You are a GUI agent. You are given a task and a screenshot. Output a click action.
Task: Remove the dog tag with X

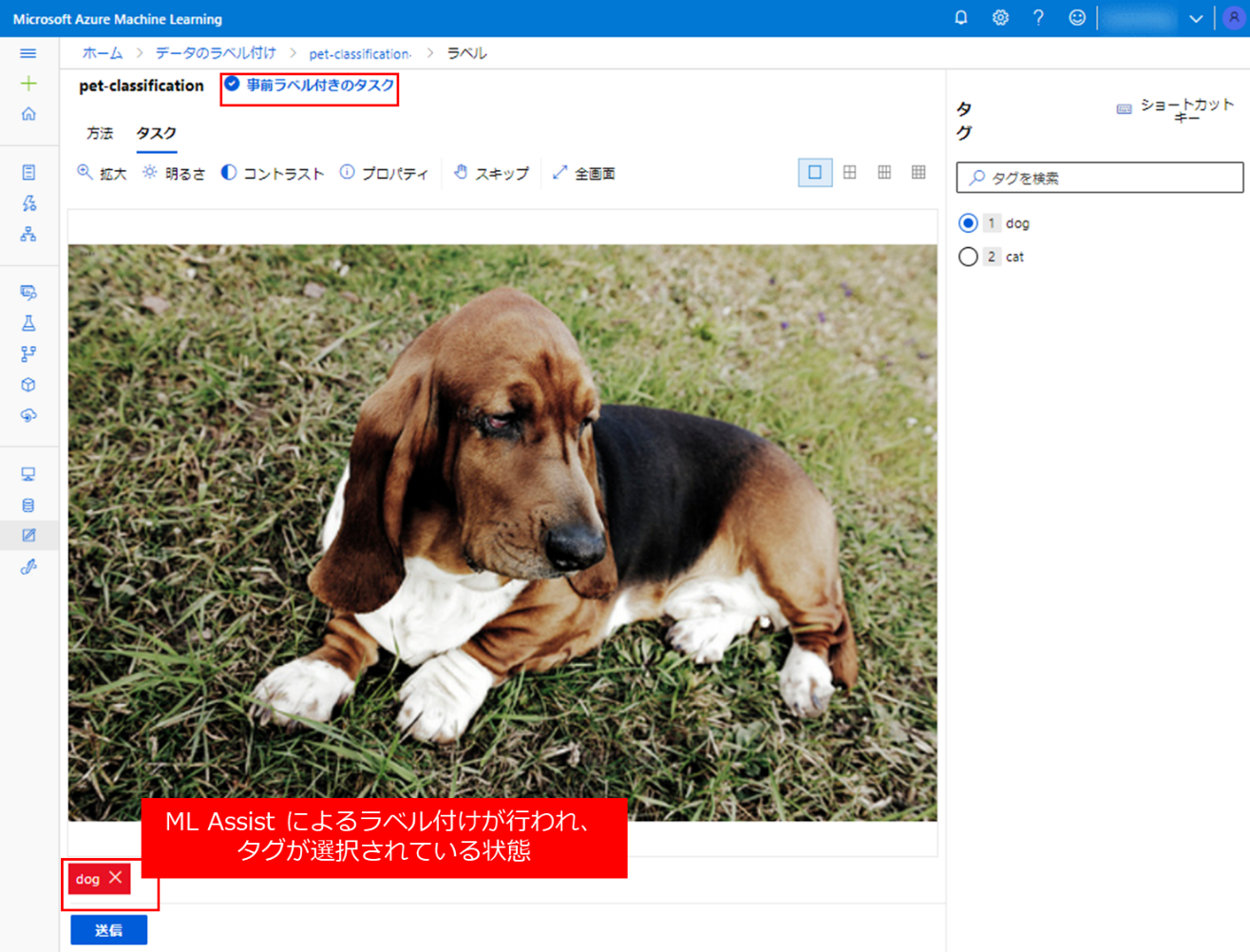pyautogui.click(x=116, y=878)
